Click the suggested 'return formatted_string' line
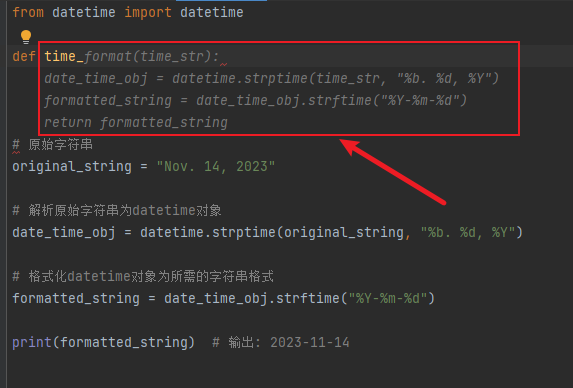573x388 pixels. pos(136,122)
